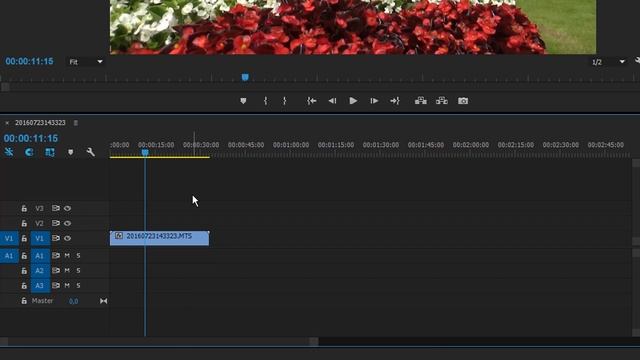This screenshot has width=640, height=360.
Task: Mark In point brace icon
Action: coord(266,101)
